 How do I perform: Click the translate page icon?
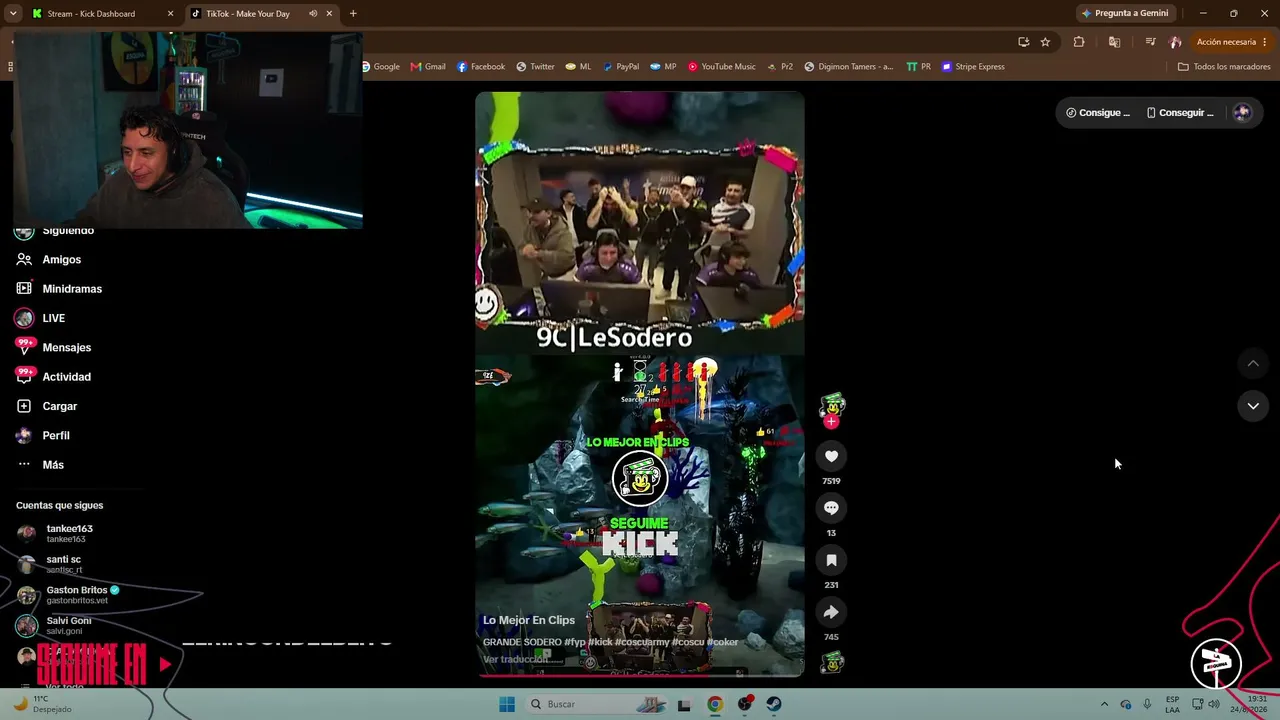pyautogui.click(x=1114, y=42)
